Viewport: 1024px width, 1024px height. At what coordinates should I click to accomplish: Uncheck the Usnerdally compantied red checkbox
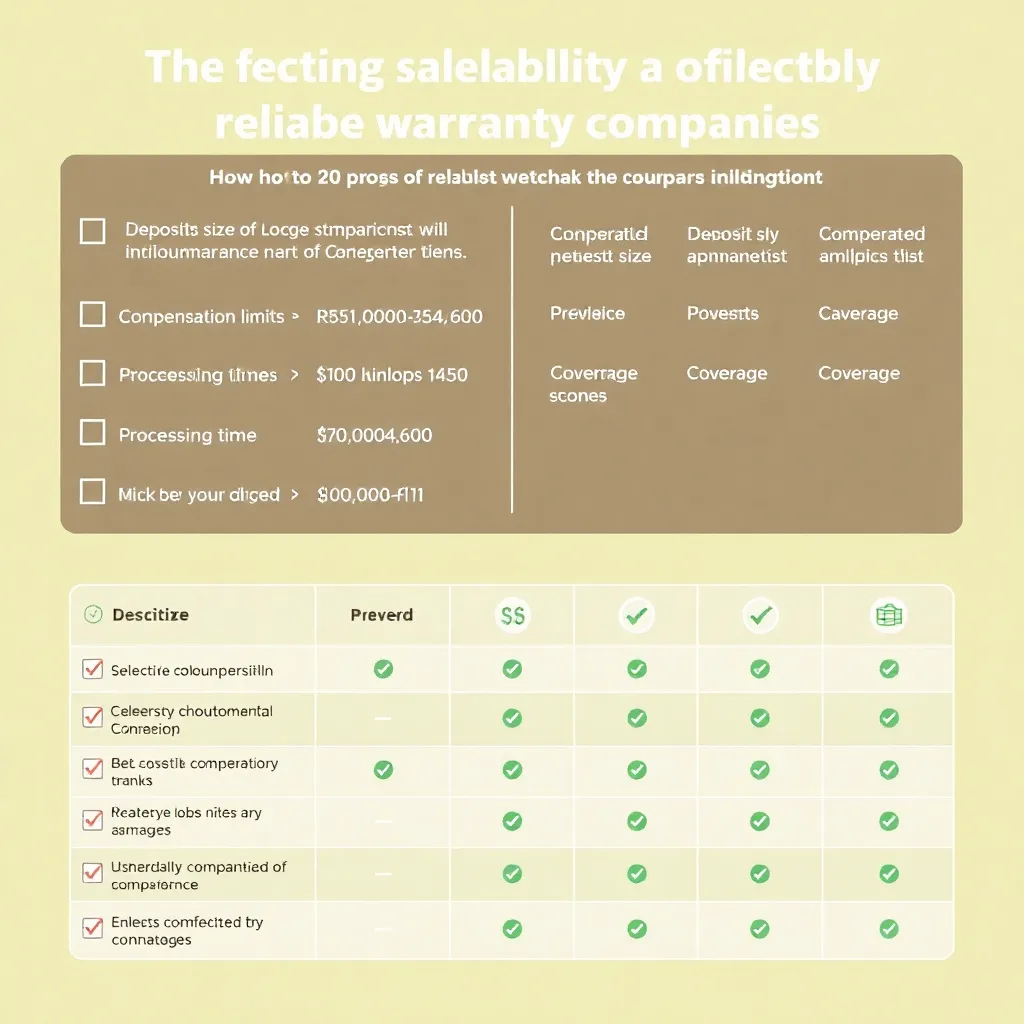point(93,873)
